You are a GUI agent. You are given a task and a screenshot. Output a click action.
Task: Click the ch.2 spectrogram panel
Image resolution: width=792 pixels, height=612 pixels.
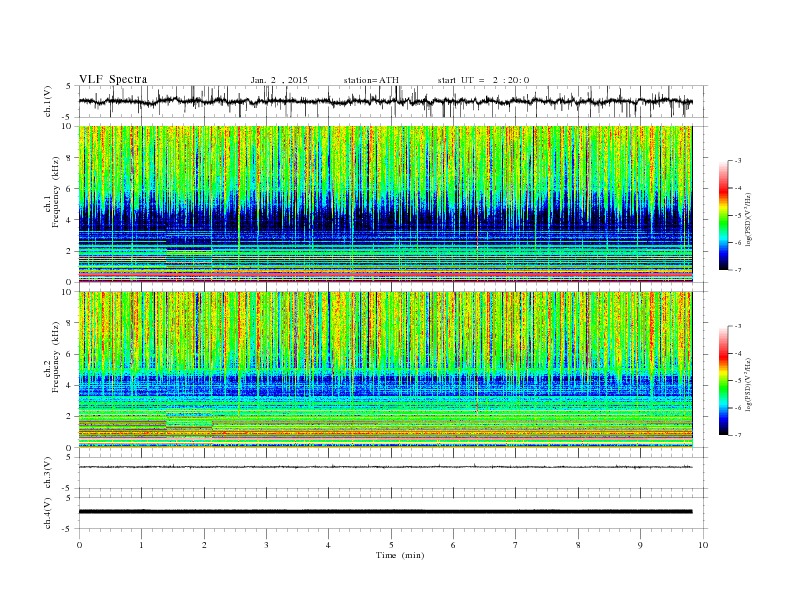pos(385,370)
